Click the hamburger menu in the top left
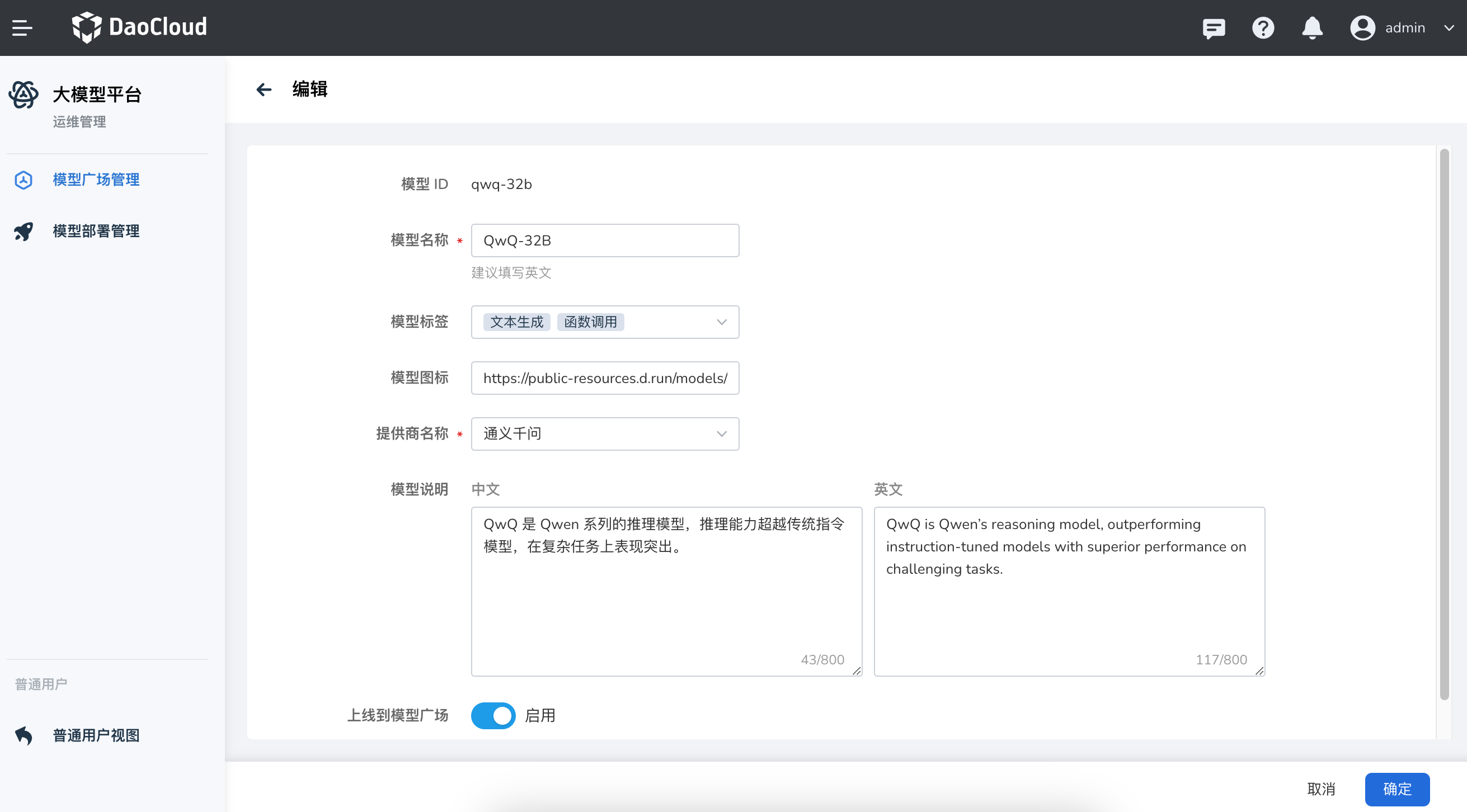This screenshot has height=812, width=1467. tap(23, 27)
